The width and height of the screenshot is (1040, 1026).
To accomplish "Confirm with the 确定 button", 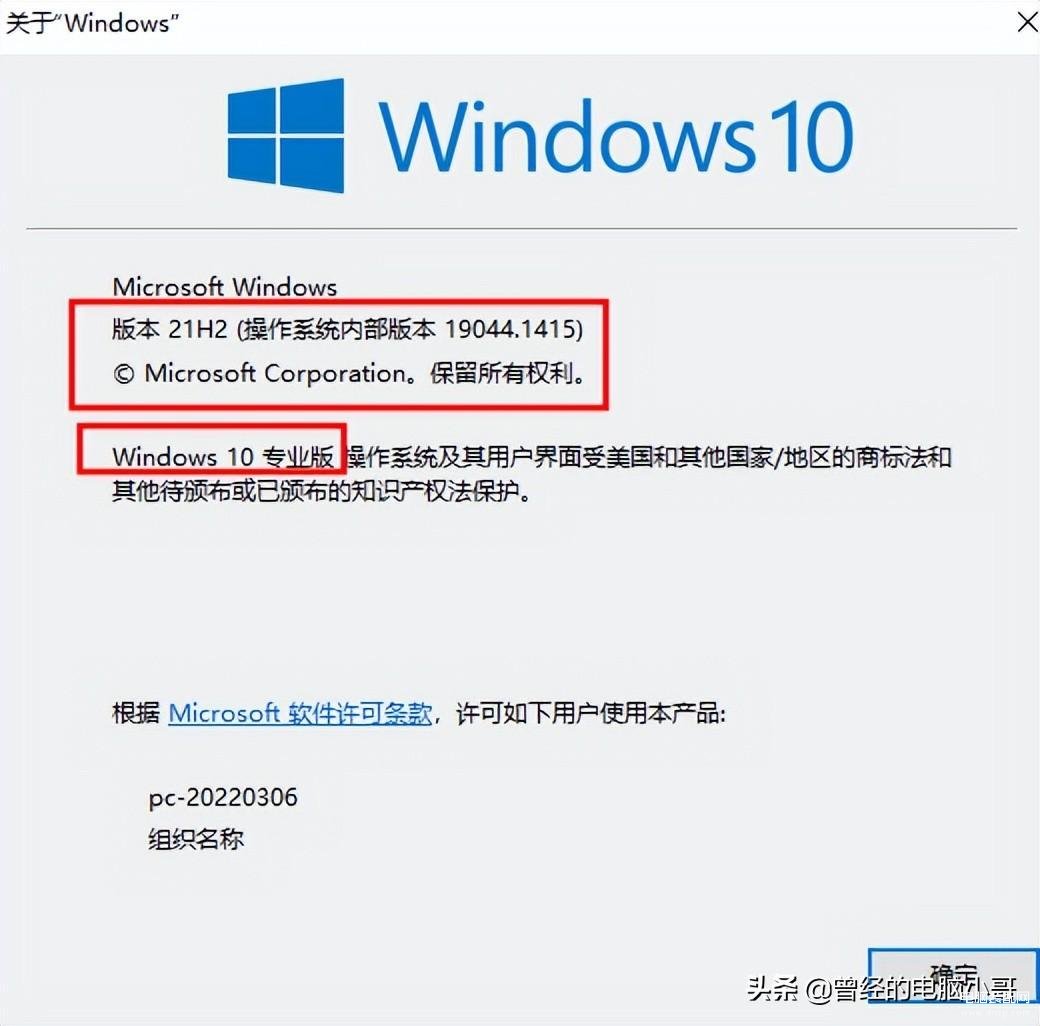I will point(953,978).
